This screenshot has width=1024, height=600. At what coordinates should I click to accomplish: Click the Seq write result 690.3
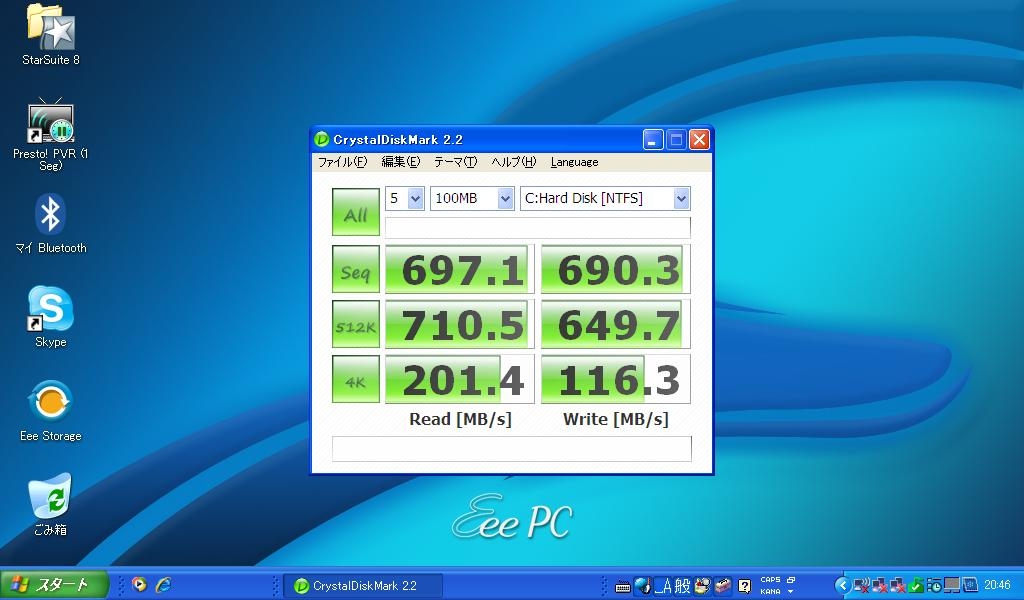pyautogui.click(x=616, y=269)
